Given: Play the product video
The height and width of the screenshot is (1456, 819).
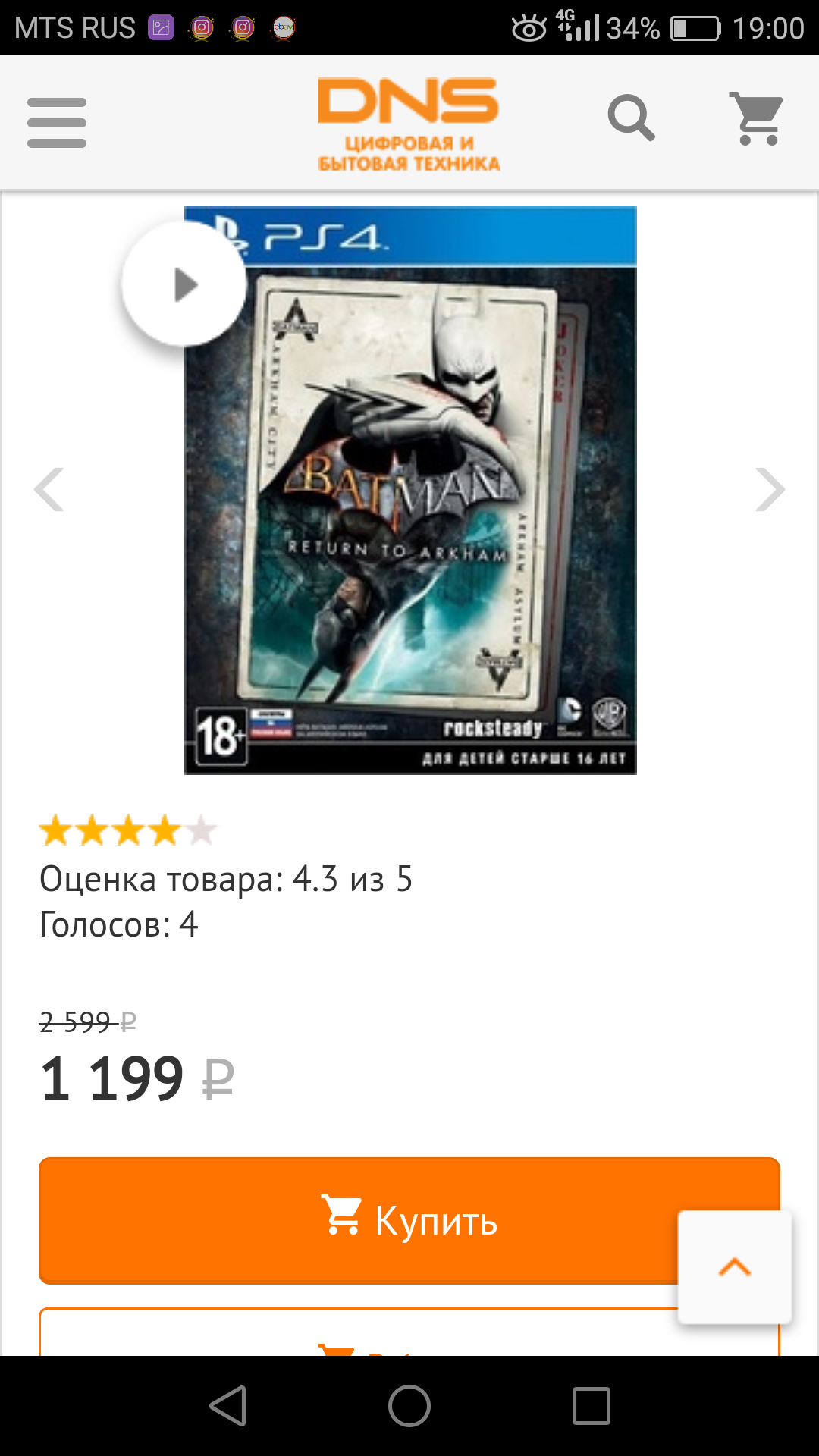Looking at the screenshot, I should click(184, 284).
